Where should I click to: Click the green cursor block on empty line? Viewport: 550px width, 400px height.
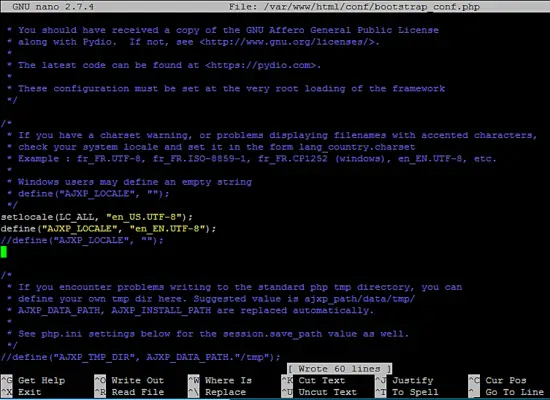click(x=4, y=252)
